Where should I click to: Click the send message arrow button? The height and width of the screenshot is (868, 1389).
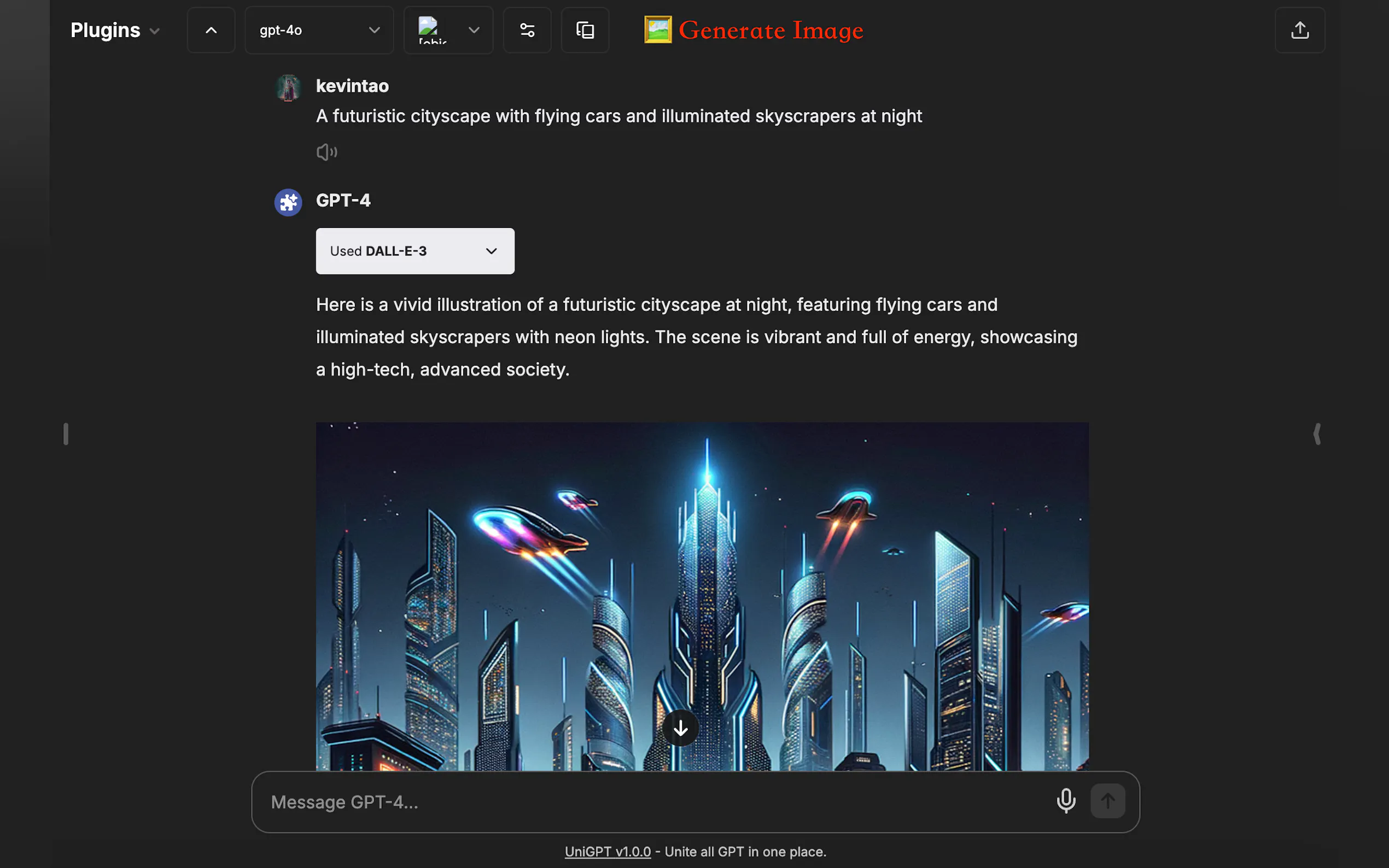1107,801
